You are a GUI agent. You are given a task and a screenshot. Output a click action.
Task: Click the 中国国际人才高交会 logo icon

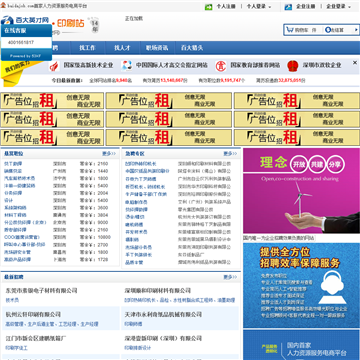pos(126,65)
